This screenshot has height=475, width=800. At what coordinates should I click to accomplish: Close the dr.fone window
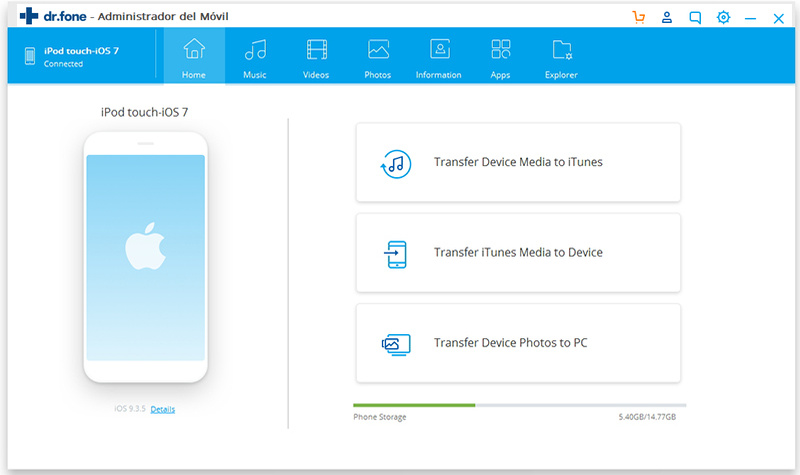[778, 19]
